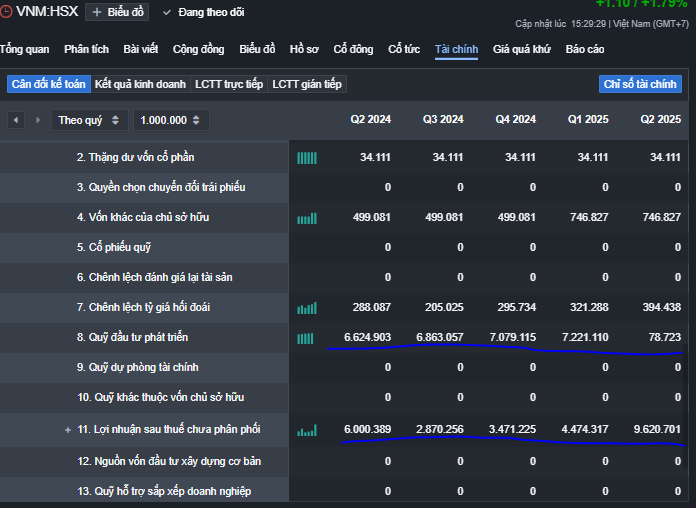The height and width of the screenshot is (508, 696).
Task: Switch to Kết quả kinh doanh statement
Action: pos(140,84)
